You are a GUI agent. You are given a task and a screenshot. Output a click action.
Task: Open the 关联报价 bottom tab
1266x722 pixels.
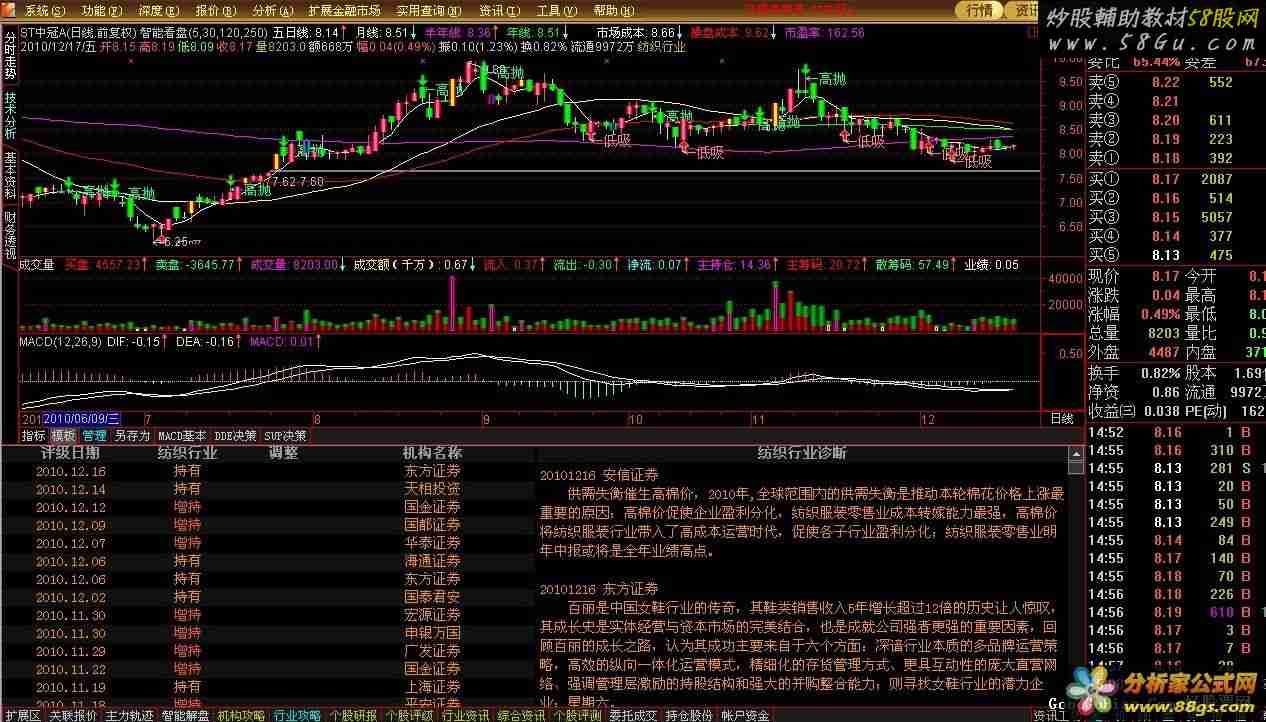(73, 715)
